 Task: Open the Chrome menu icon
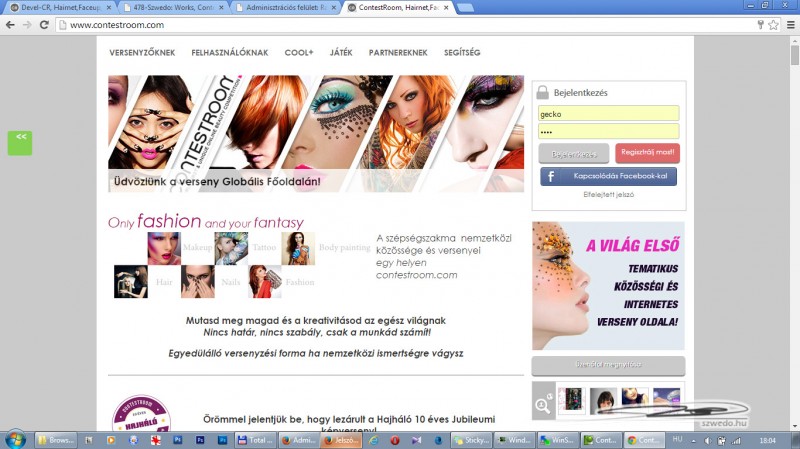point(790,24)
